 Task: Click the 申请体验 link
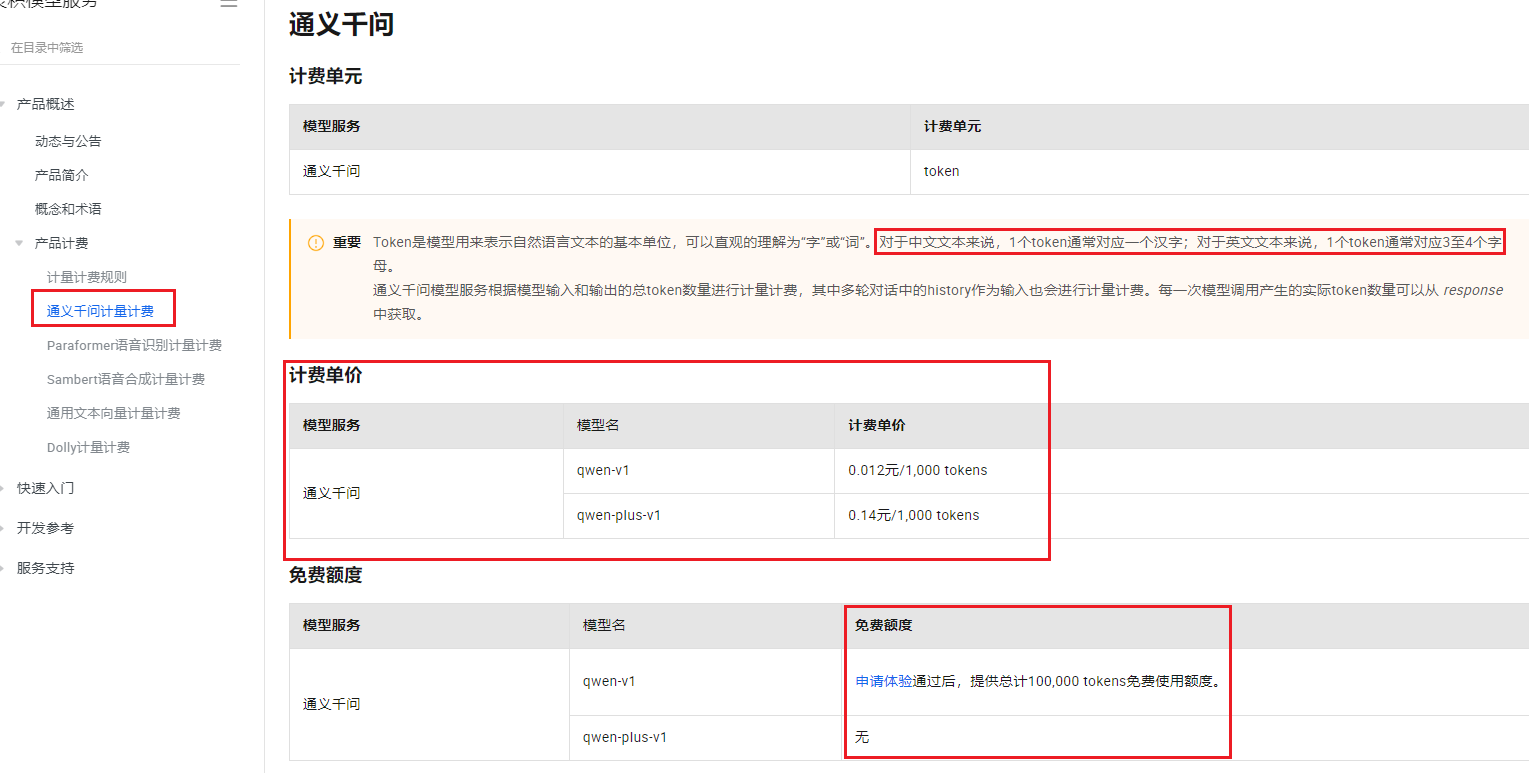coord(884,681)
